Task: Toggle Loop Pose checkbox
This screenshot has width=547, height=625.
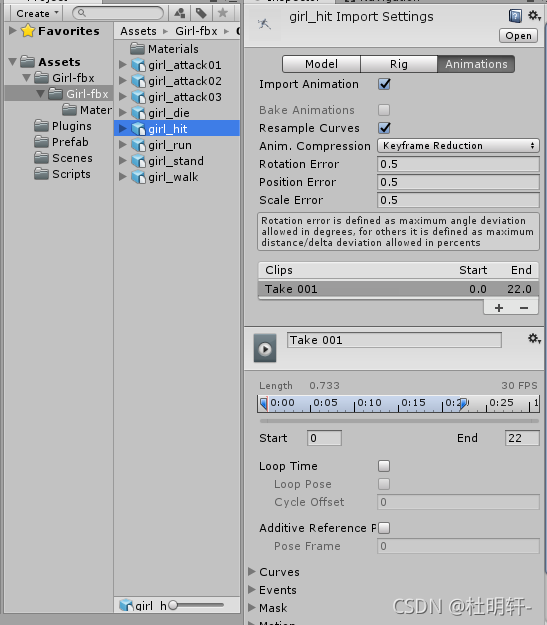Action: click(384, 484)
